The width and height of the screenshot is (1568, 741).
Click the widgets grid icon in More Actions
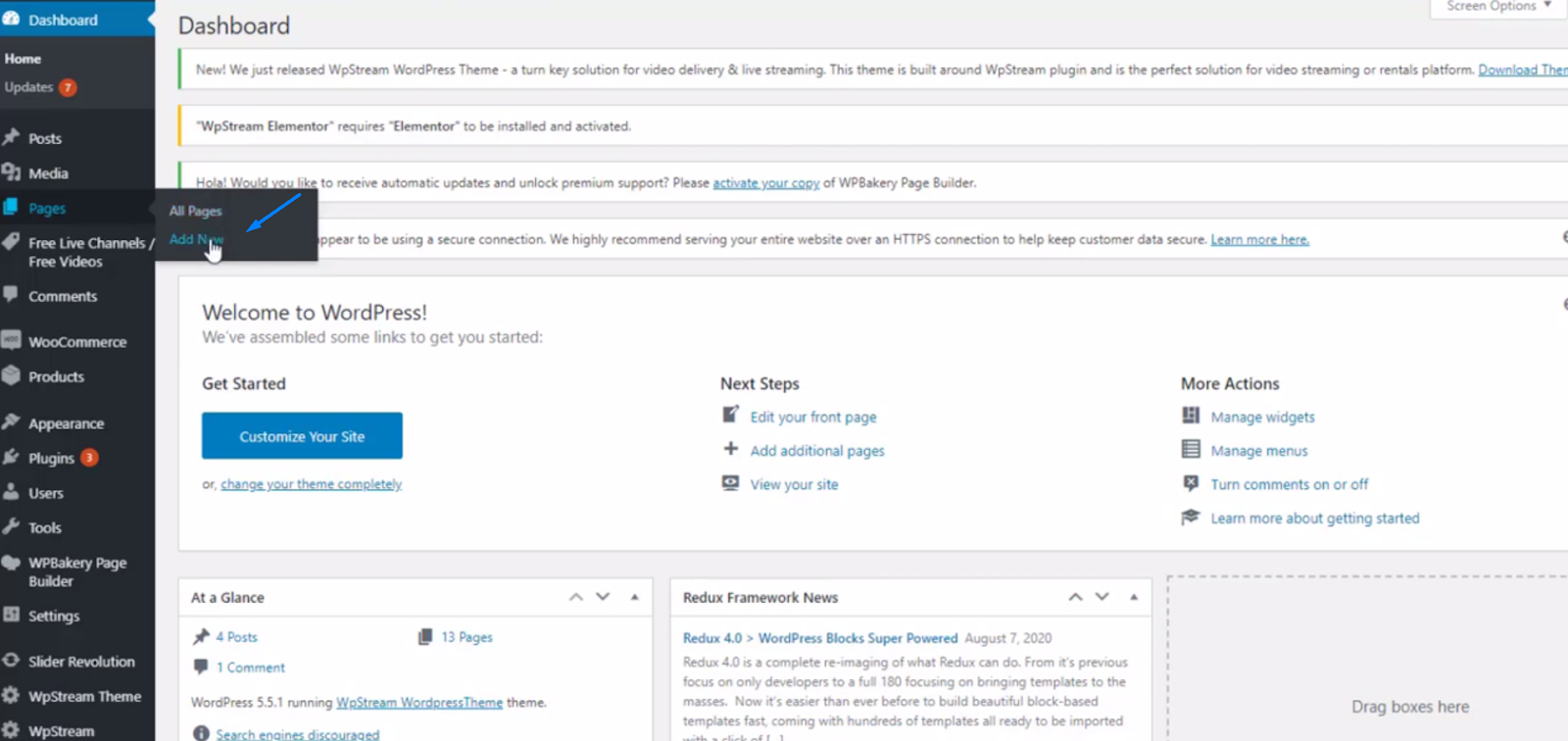tap(1191, 416)
